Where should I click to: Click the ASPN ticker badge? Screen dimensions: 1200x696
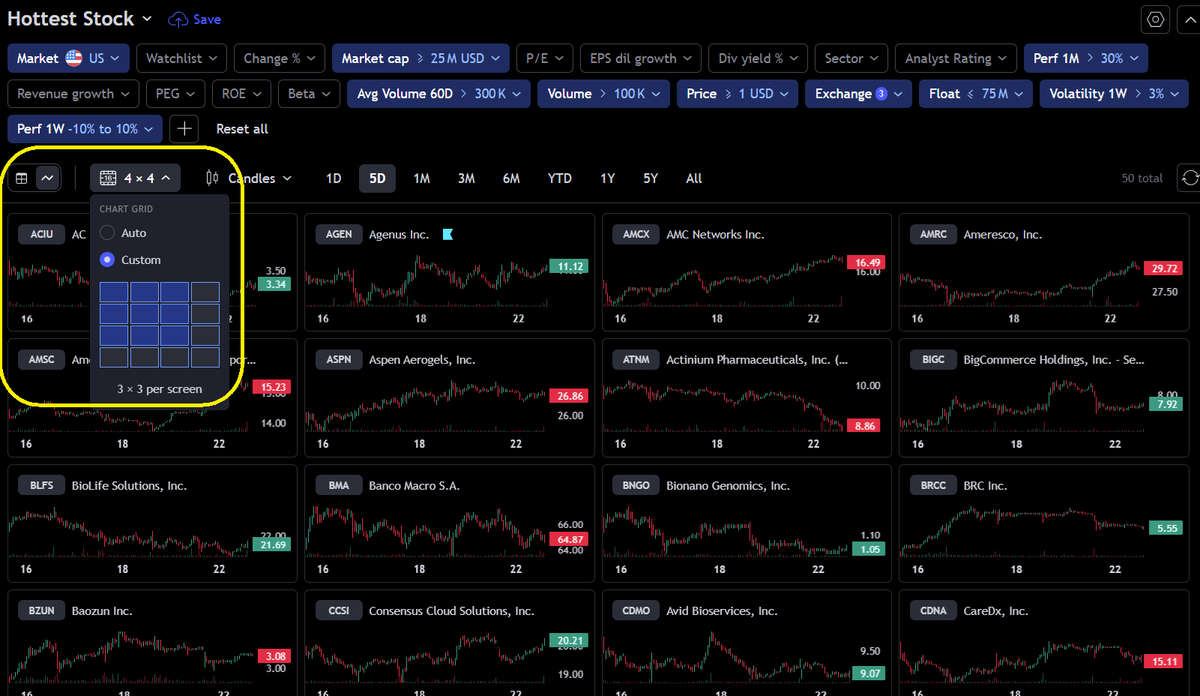pos(339,360)
